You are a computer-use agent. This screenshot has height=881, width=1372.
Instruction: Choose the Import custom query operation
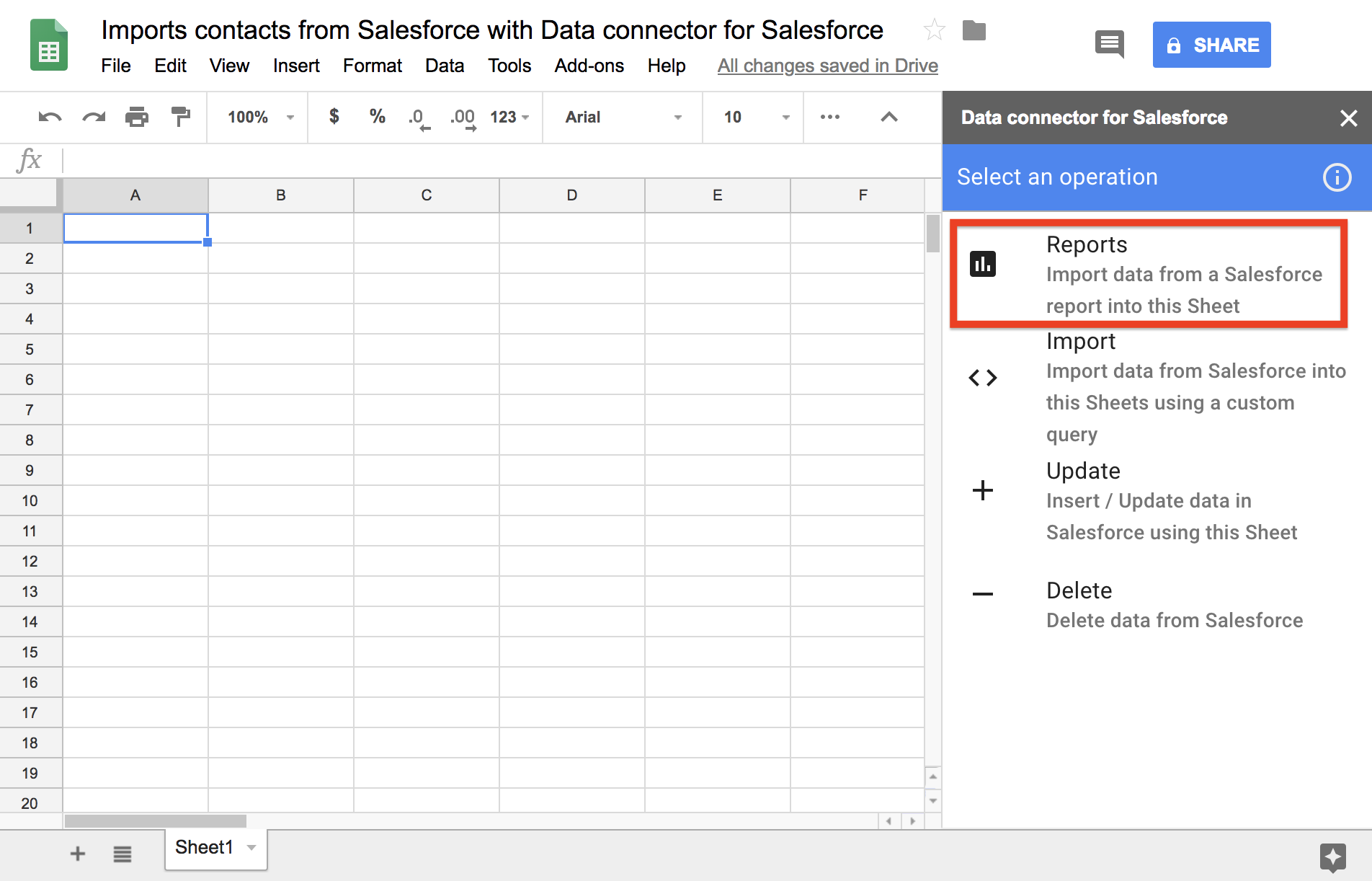click(1156, 386)
